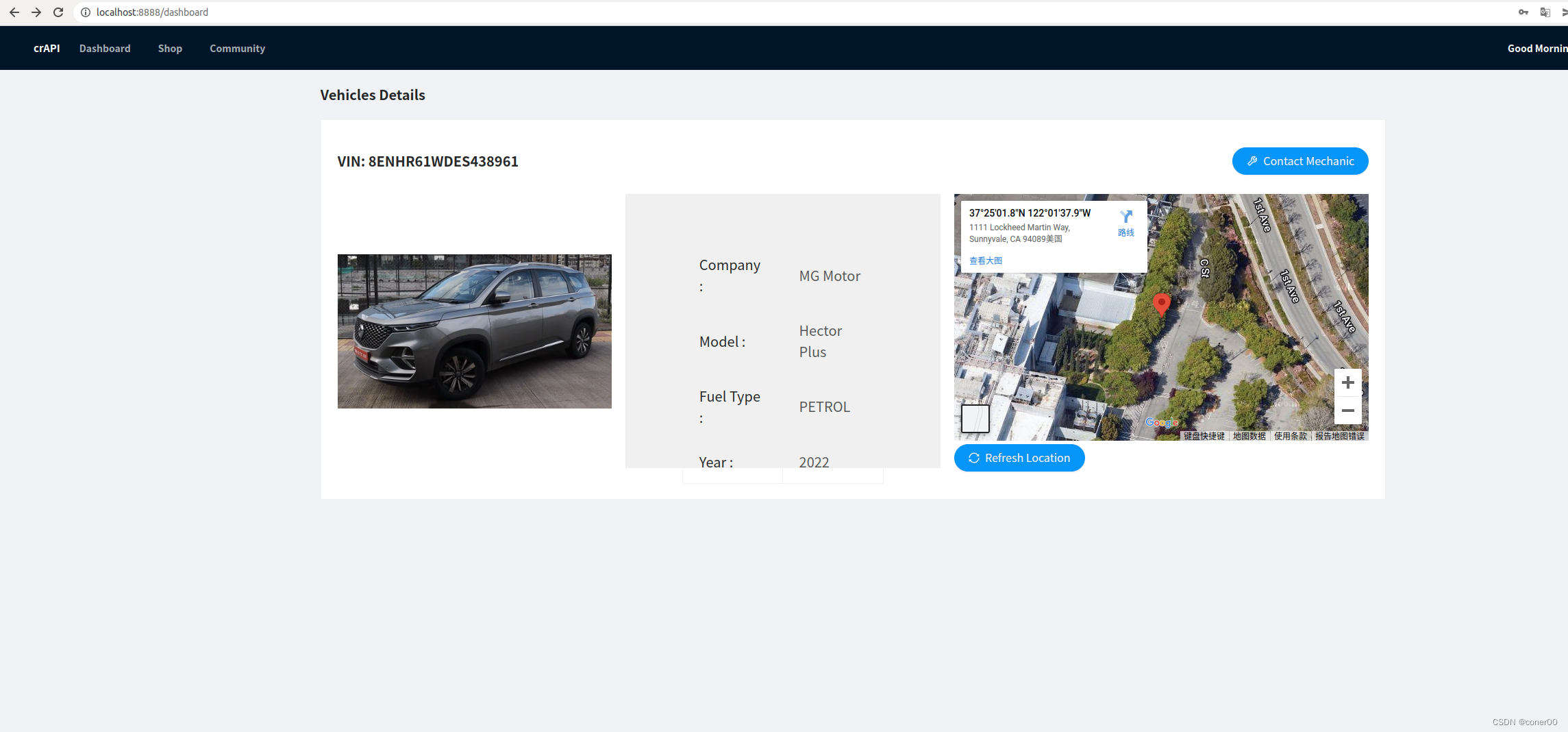1568x732 pixels.
Task: Select the VIN 8ENHR61WDES438961 text
Action: [428, 162]
